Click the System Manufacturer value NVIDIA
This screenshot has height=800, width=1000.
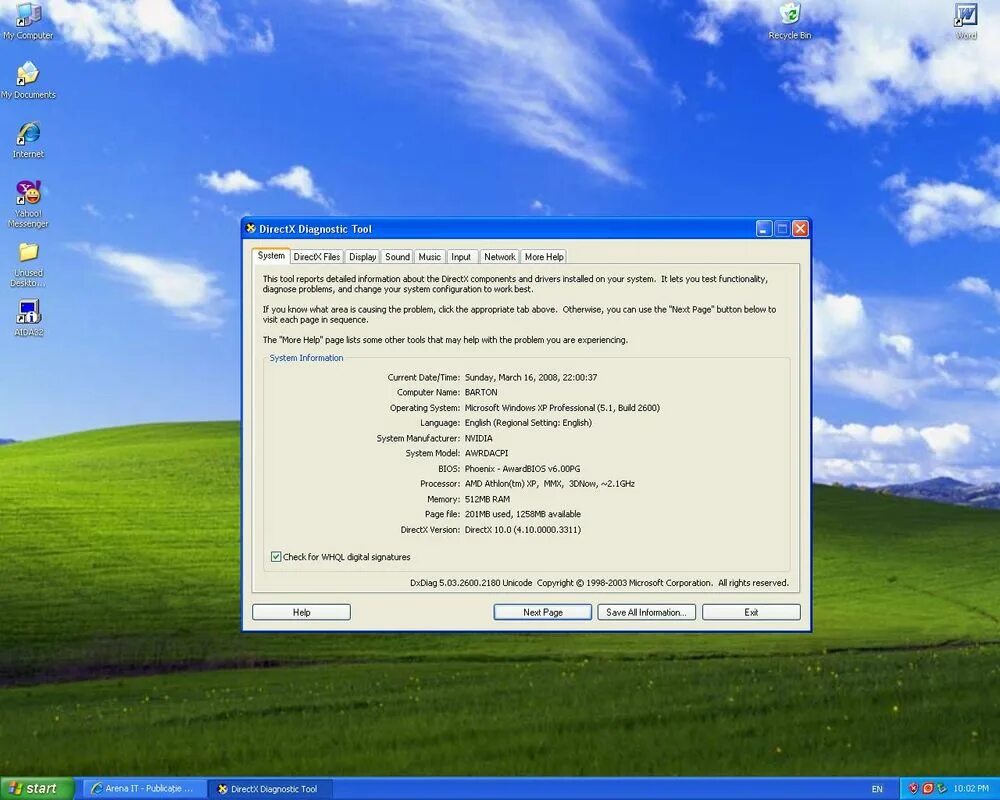[478, 438]
